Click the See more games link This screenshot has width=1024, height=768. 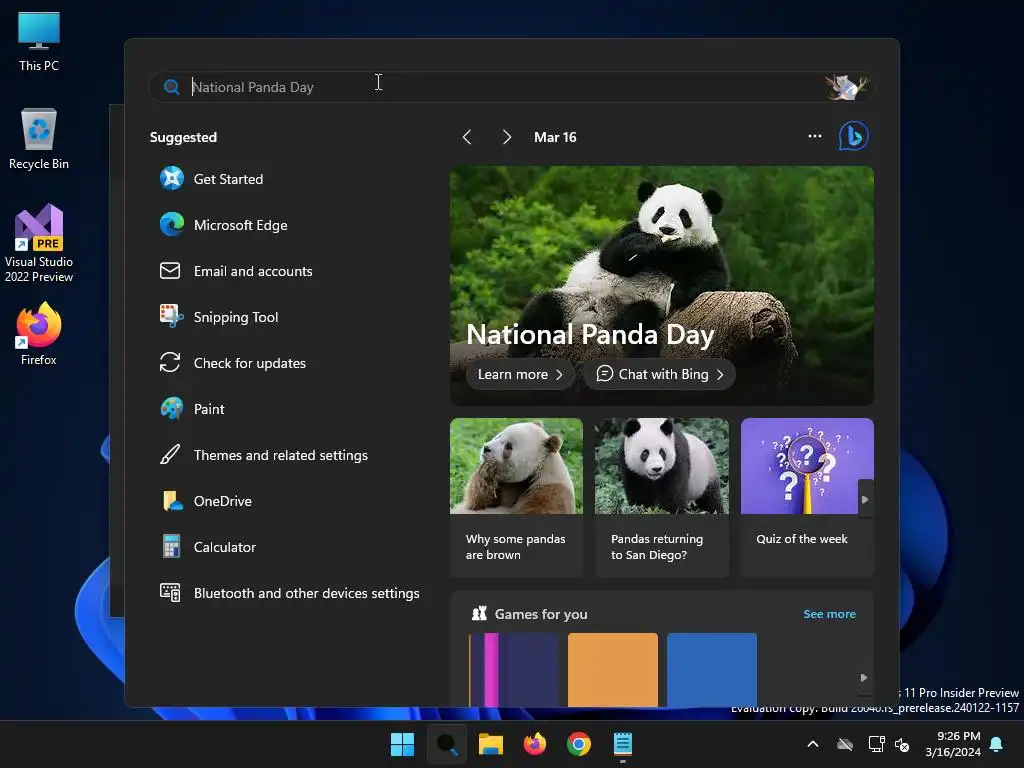(829, 614)
